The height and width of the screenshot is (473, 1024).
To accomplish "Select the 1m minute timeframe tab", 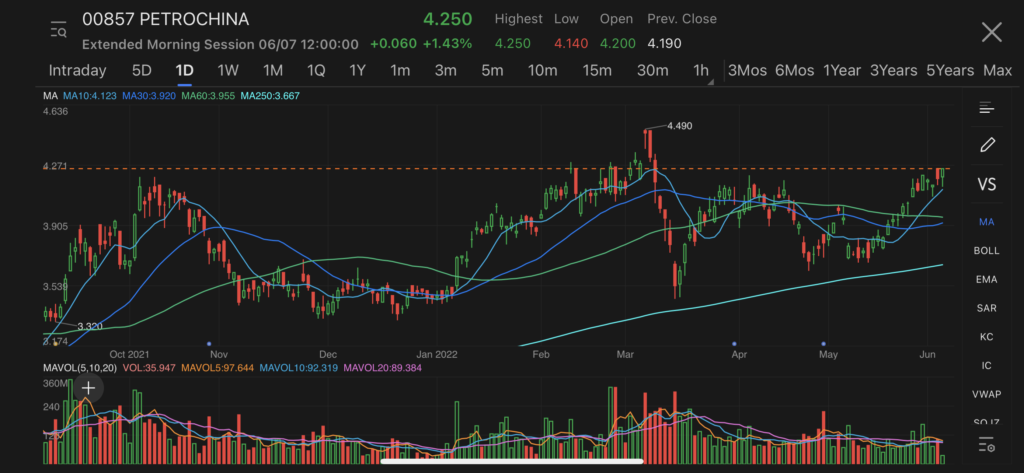I will pyautogui.click(x=400, y=71).
